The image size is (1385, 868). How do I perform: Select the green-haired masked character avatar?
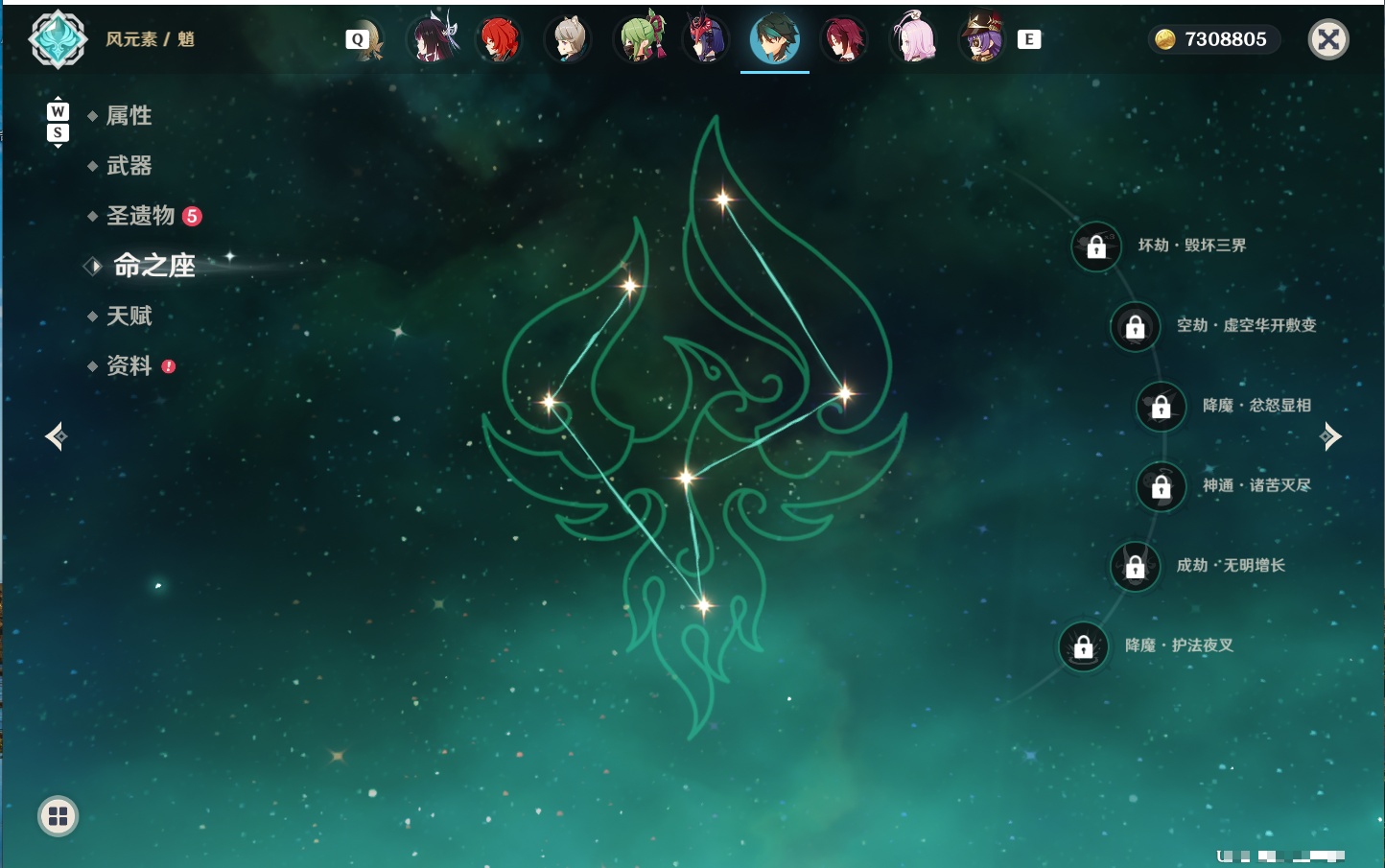pos(640,38)
